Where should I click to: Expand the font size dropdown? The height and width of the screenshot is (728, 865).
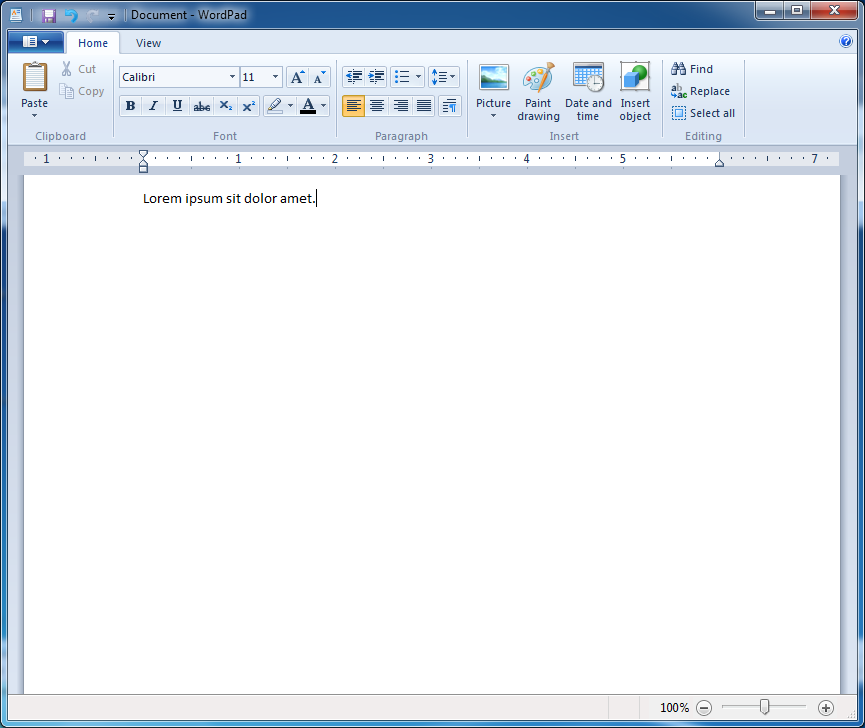275,77
